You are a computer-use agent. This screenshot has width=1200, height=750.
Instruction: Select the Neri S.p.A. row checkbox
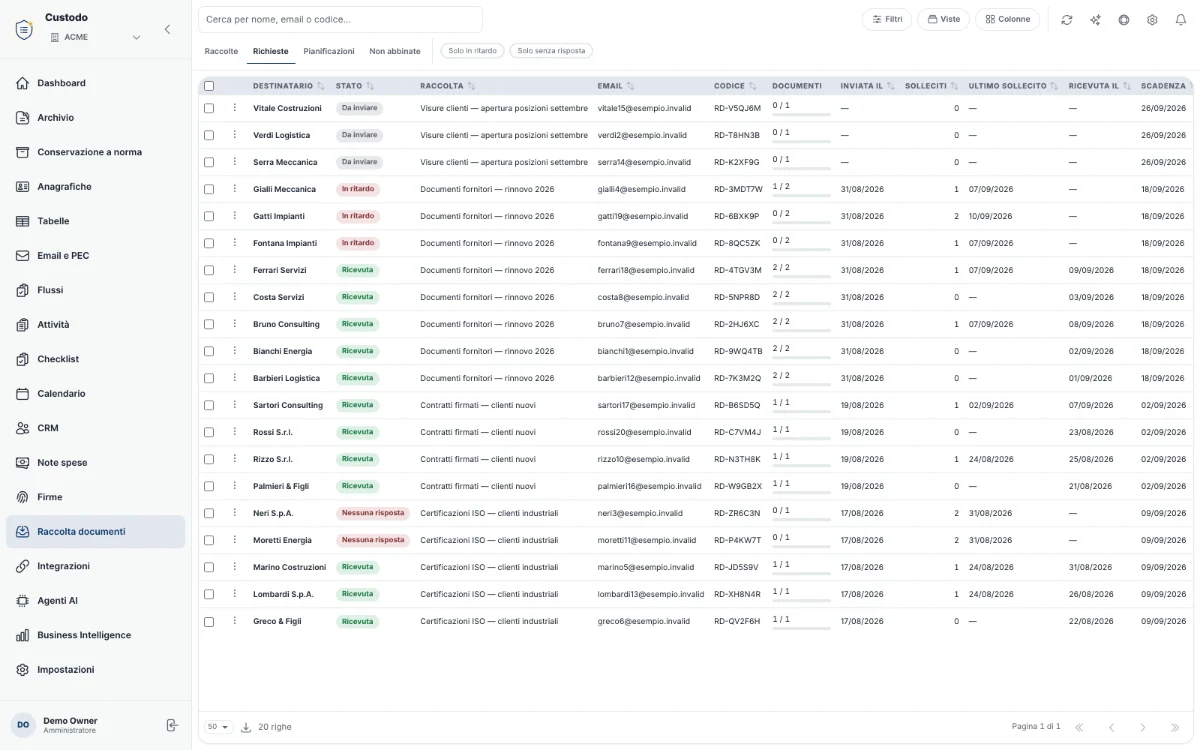(209, 513)
